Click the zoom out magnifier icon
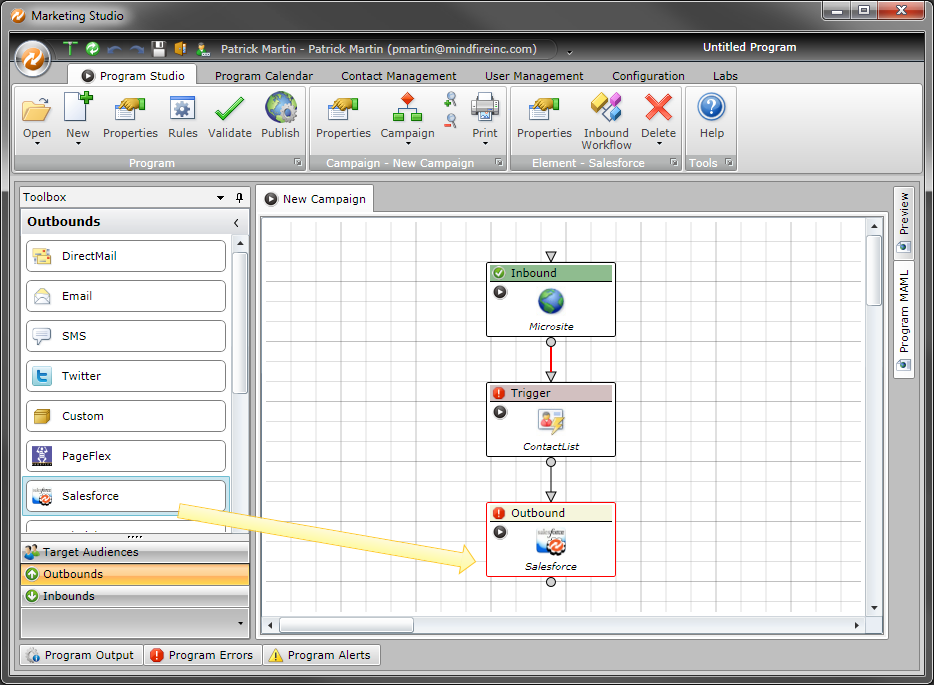The width and height of the screenshot is (934, 685). pyautogui.click(x=450, y=120)
